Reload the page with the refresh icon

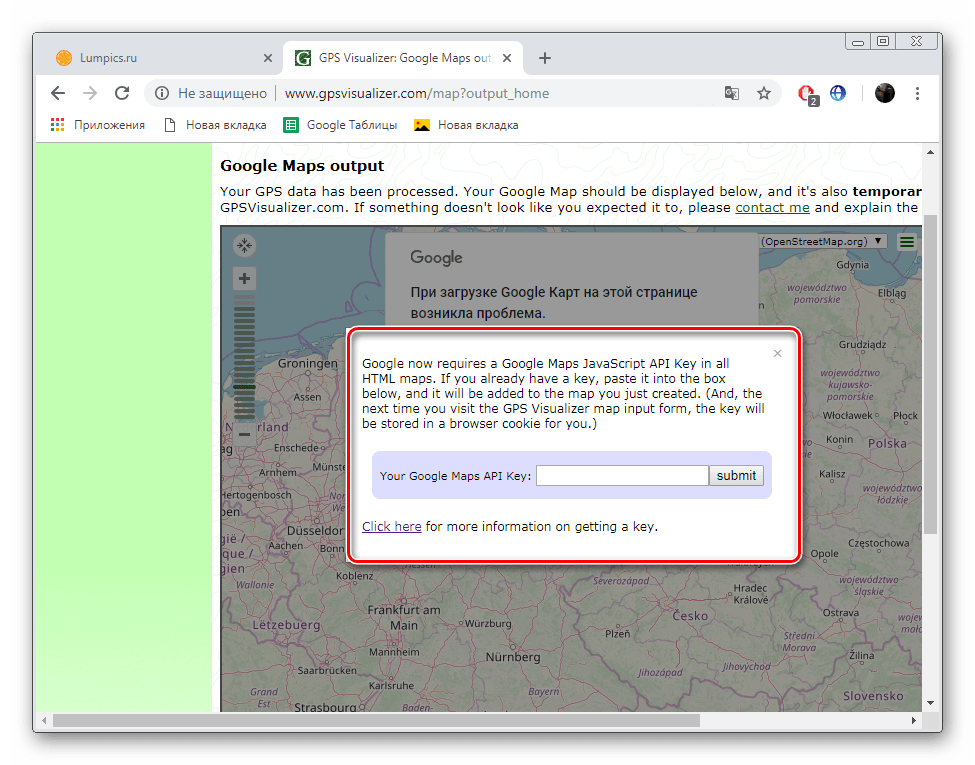pos(122,93)
